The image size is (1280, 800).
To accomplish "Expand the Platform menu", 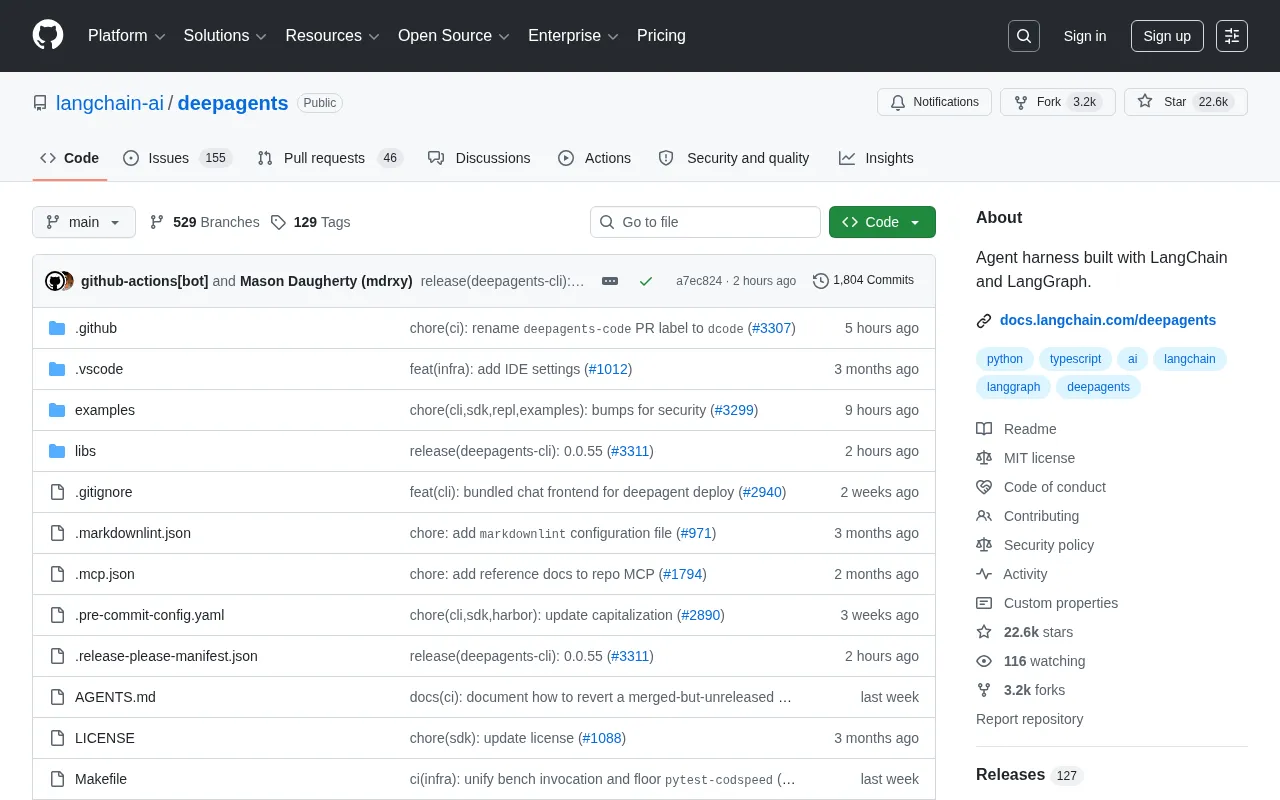I will [x=126, y=36].
